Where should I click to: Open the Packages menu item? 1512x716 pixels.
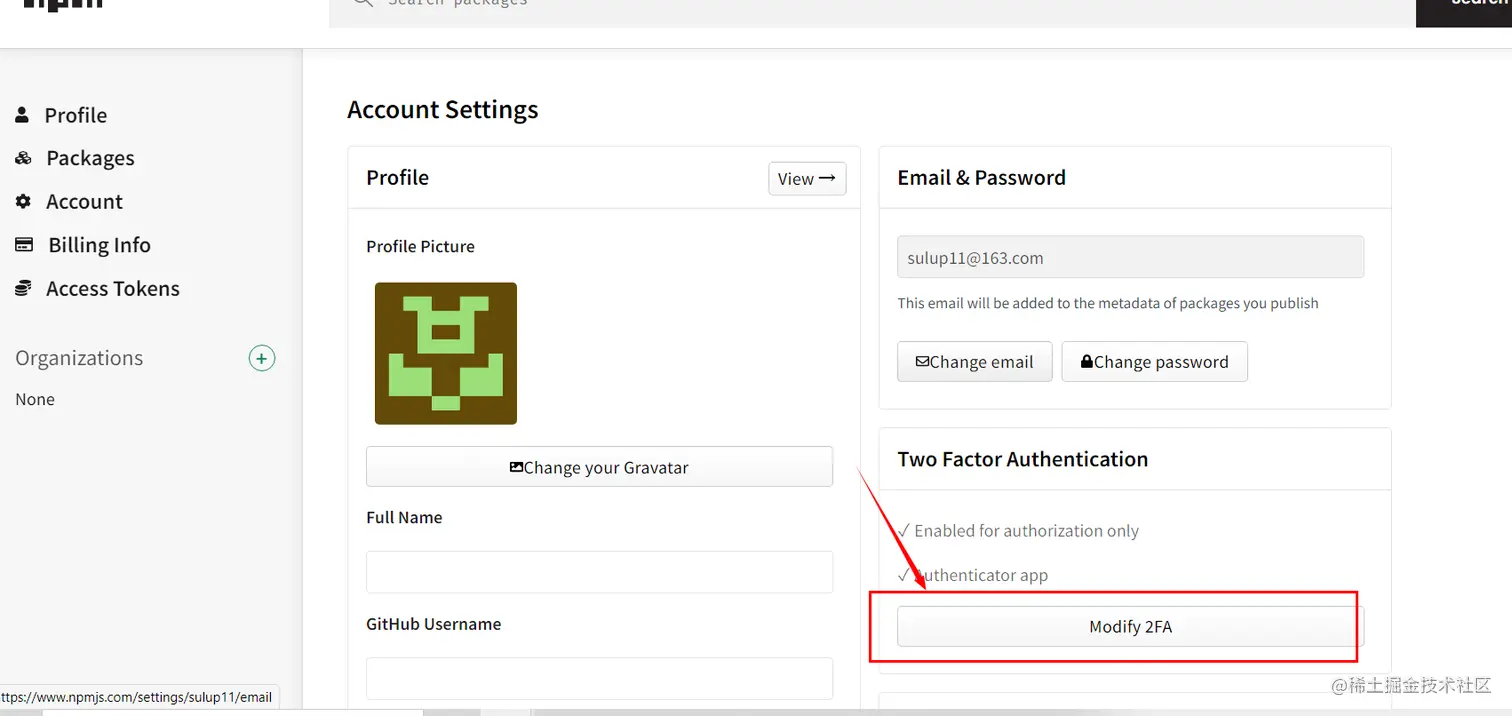point(90,158)
